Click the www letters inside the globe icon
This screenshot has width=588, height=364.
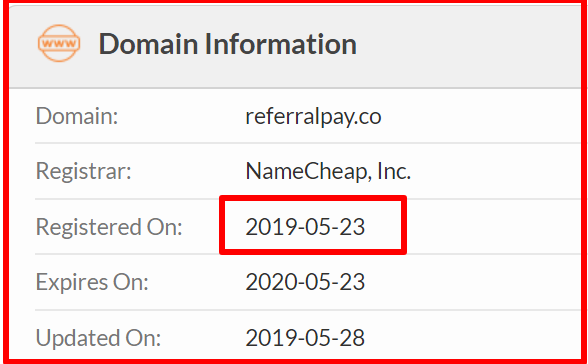pyautogui.click(x=59, y=43)
